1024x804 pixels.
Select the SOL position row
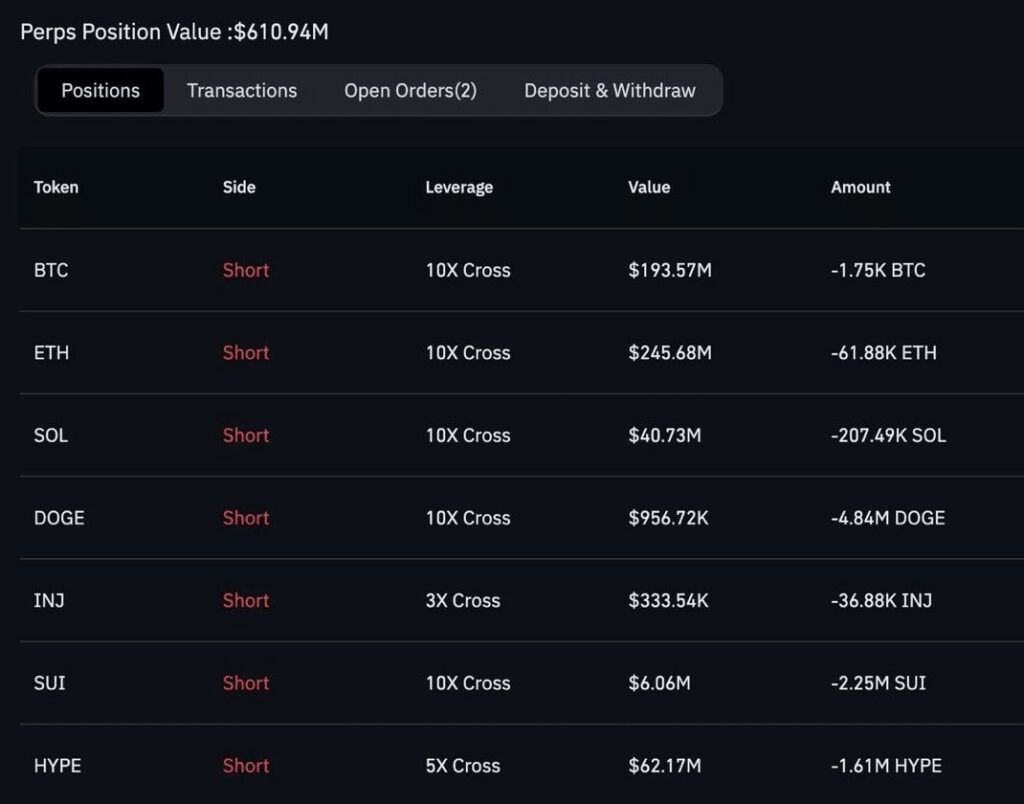click(50, 435)
